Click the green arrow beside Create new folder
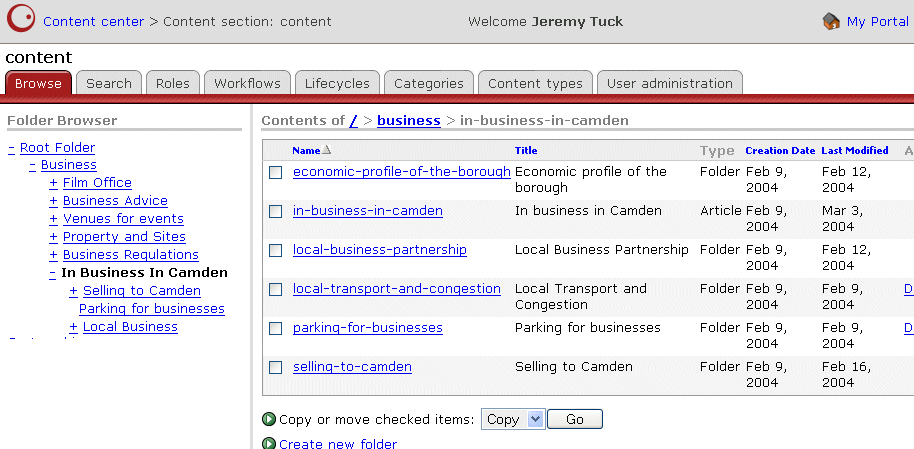This screenshot has width=914, height=449. pyautogui.click(x=268, y=444)
